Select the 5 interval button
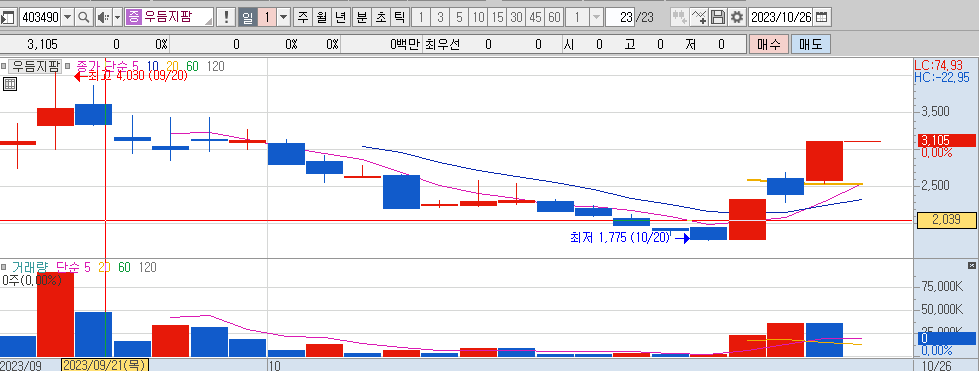This screenshot has height=371, width=979. click(460, 17)
